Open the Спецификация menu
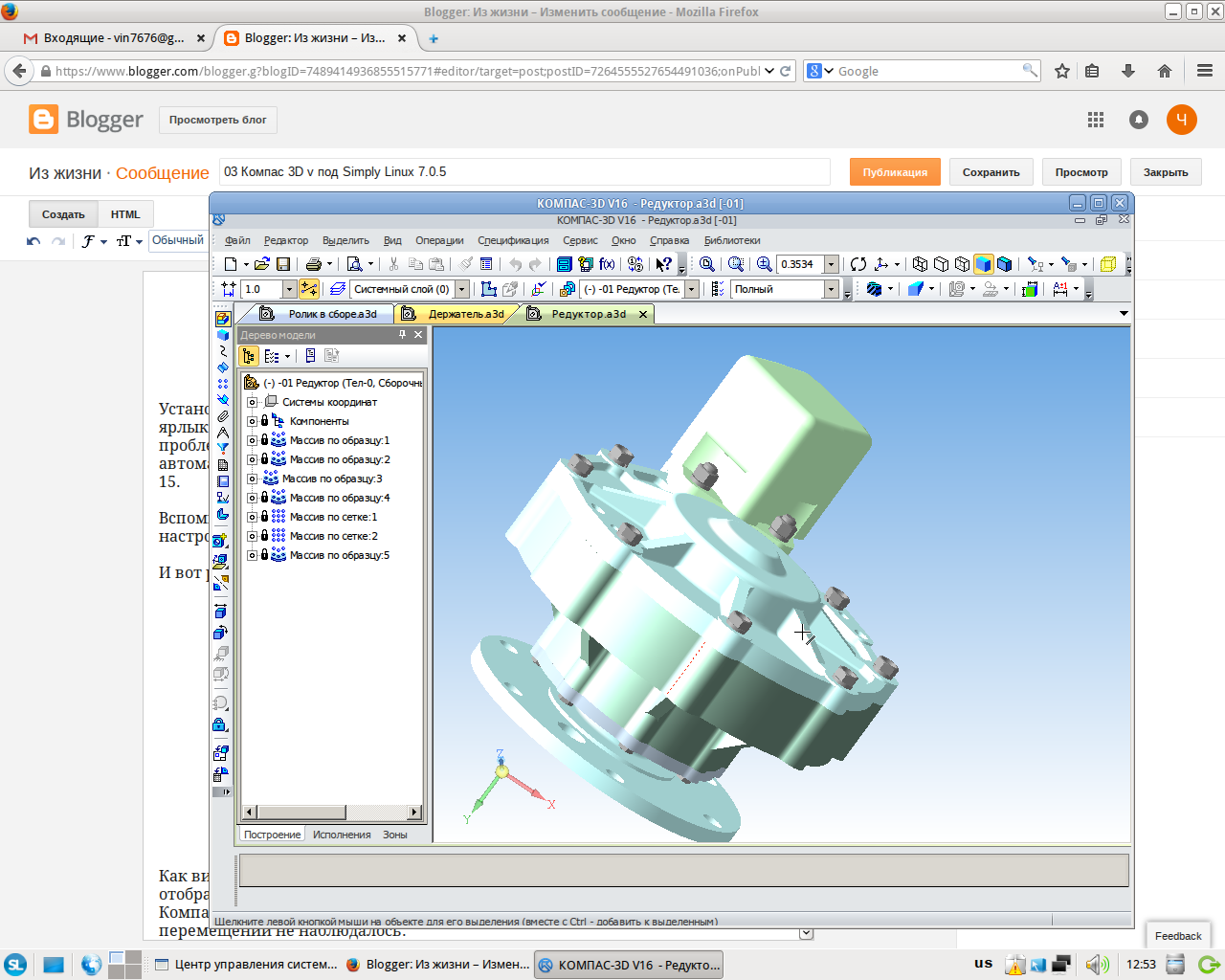Screen dimensions: 1225x980 click(513, 240)
